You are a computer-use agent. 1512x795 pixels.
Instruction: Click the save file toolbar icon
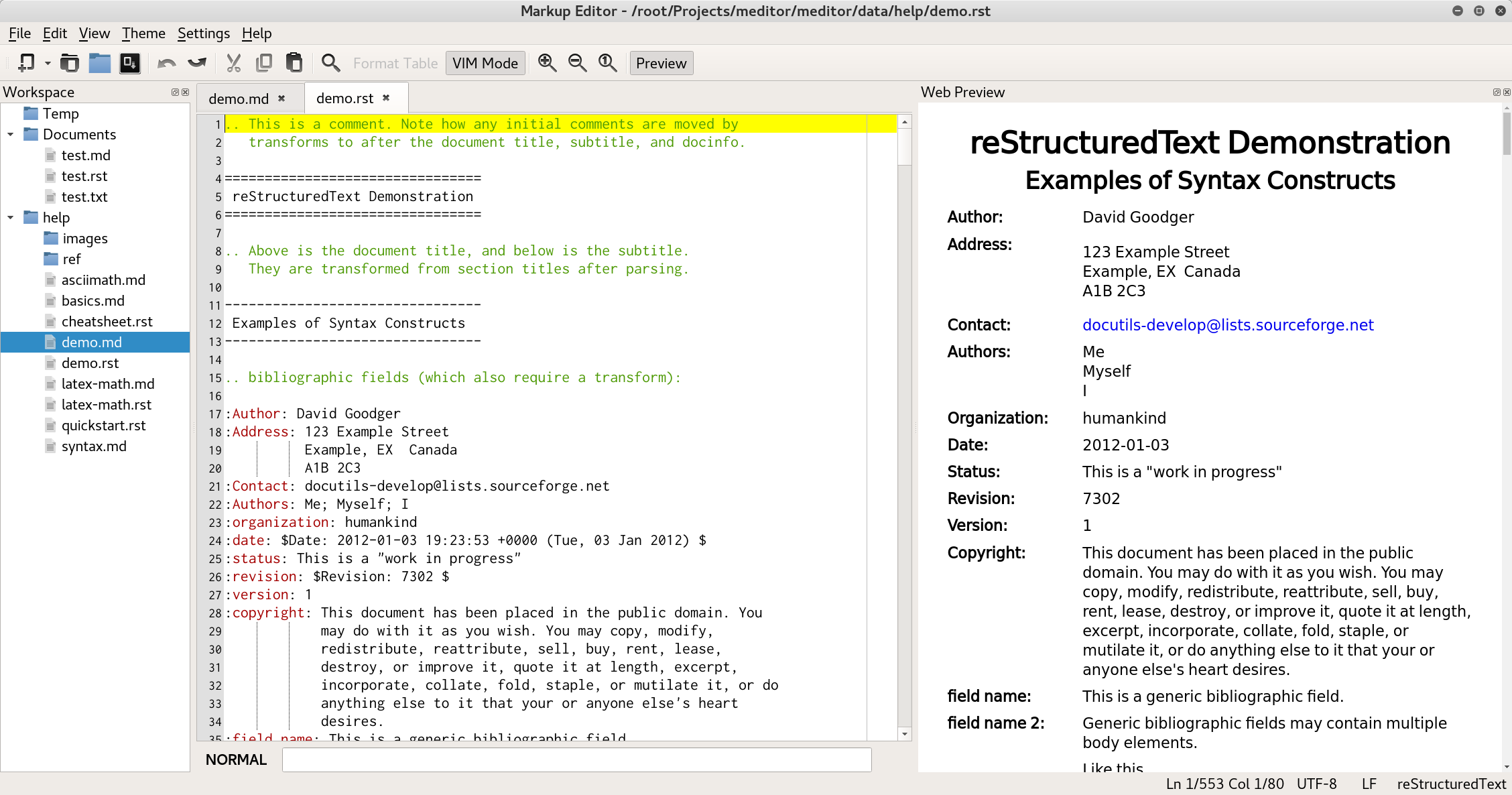pyautogui.click(x=130, y=63)
